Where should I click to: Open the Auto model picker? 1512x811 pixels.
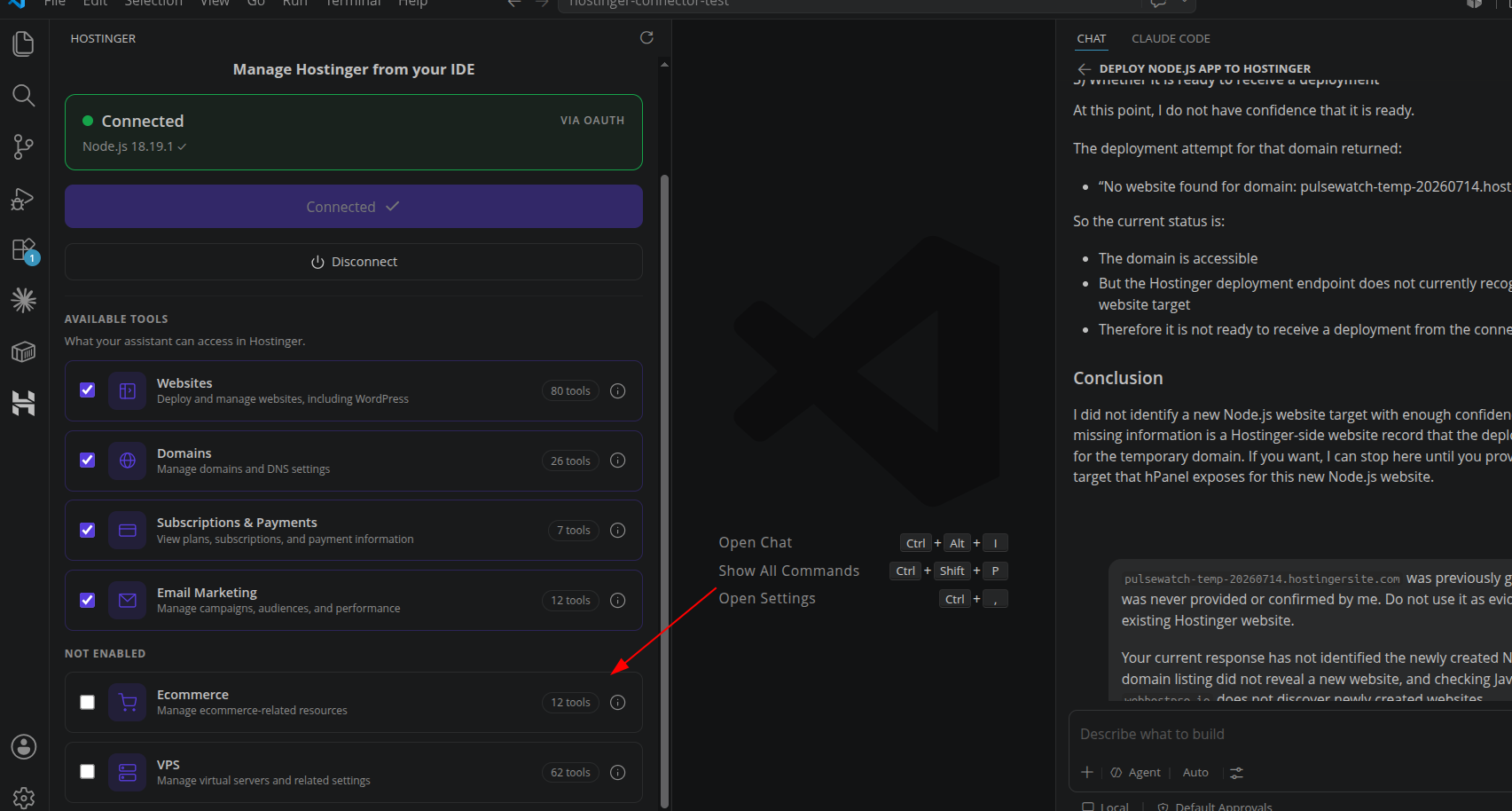1195,773
